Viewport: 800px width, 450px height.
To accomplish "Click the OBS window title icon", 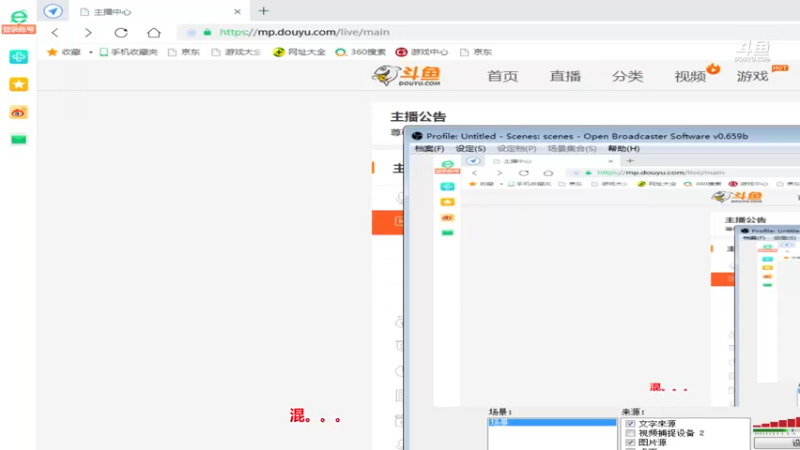I will 417,136.
